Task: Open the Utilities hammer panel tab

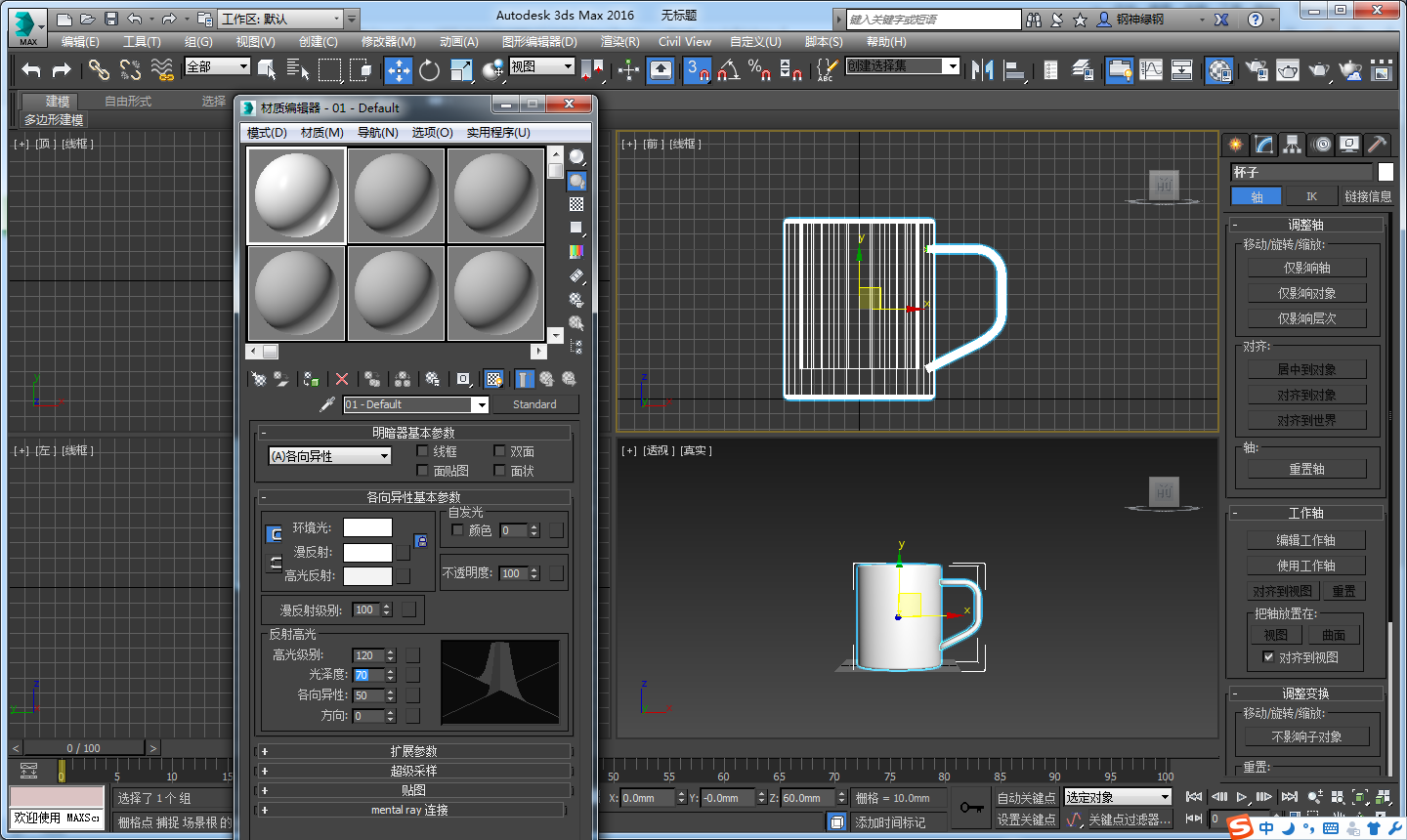Action: (1377, 145)
